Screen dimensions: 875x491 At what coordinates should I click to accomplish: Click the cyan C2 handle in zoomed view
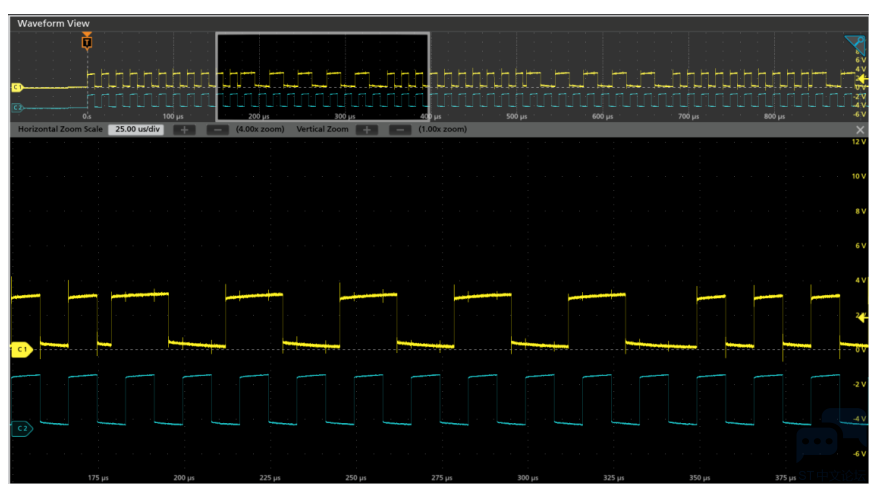click(22, 429)
